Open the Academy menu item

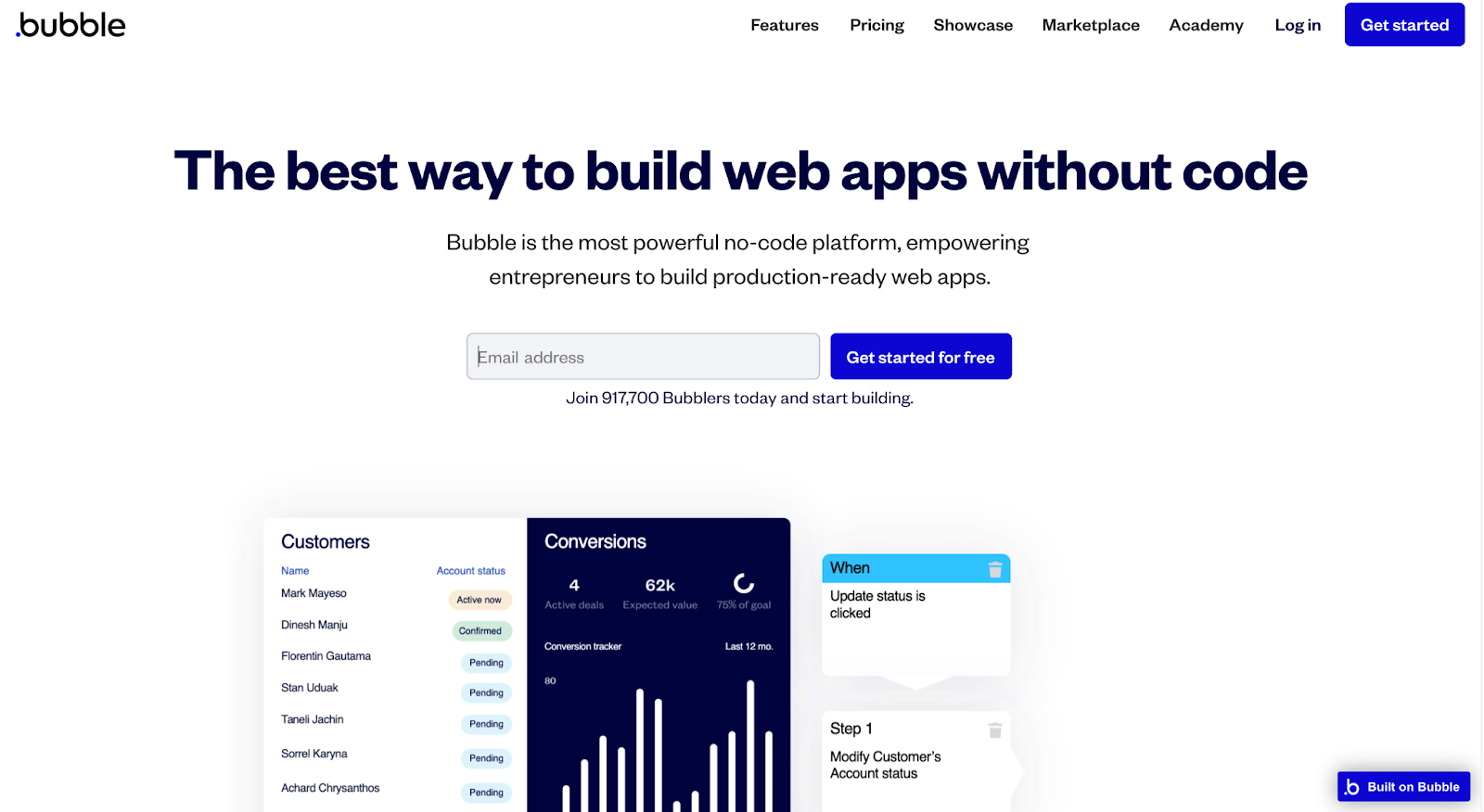tap(1206, 25)
